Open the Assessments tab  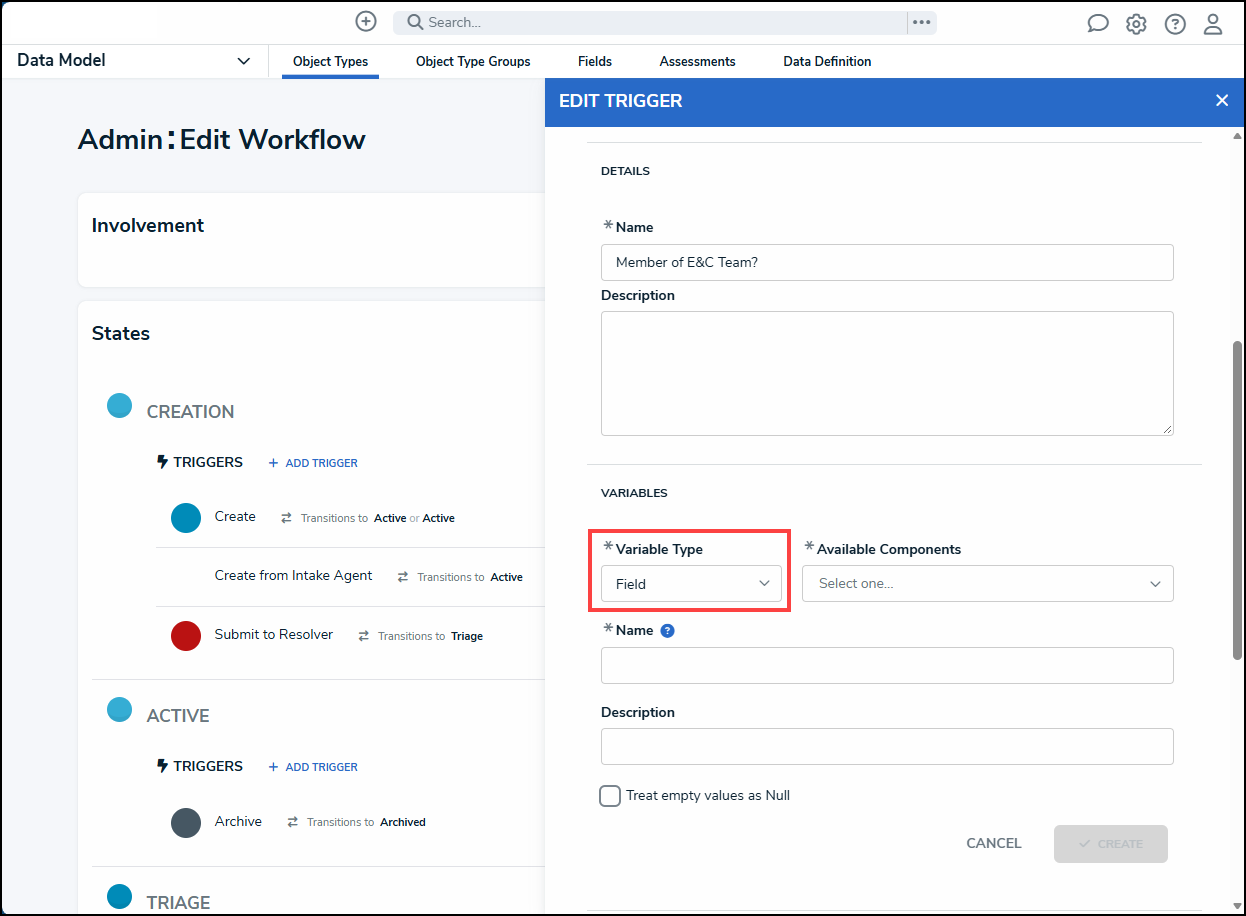698,62
